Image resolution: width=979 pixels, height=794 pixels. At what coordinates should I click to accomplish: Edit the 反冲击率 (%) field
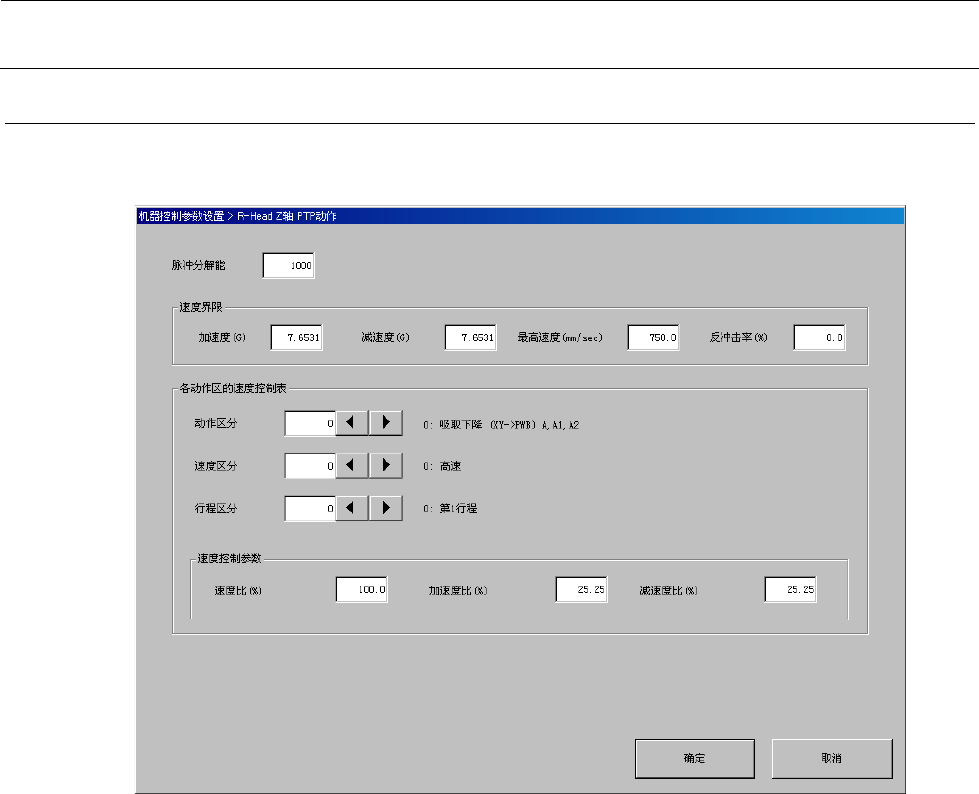(x=820, y=337)
